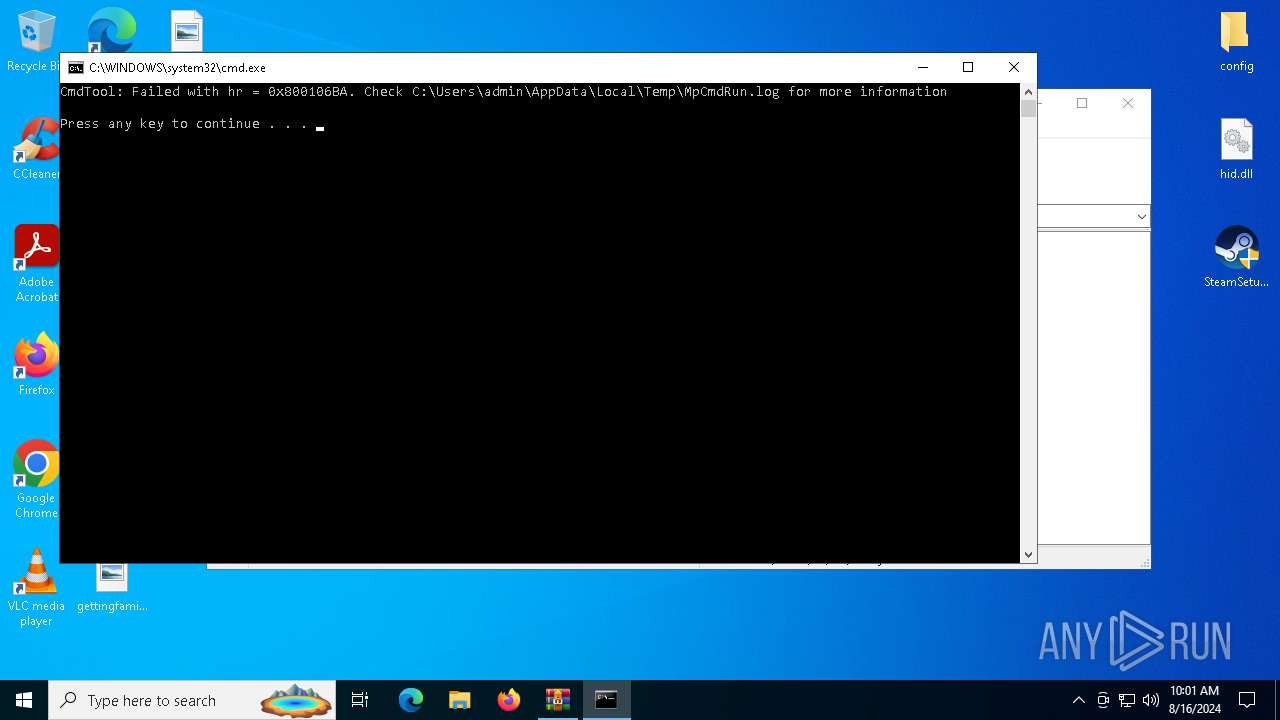Open File Explorer from the taskbar
Image resolution: width=1280 pixels, height=720 pixels.
click(460, 700)
